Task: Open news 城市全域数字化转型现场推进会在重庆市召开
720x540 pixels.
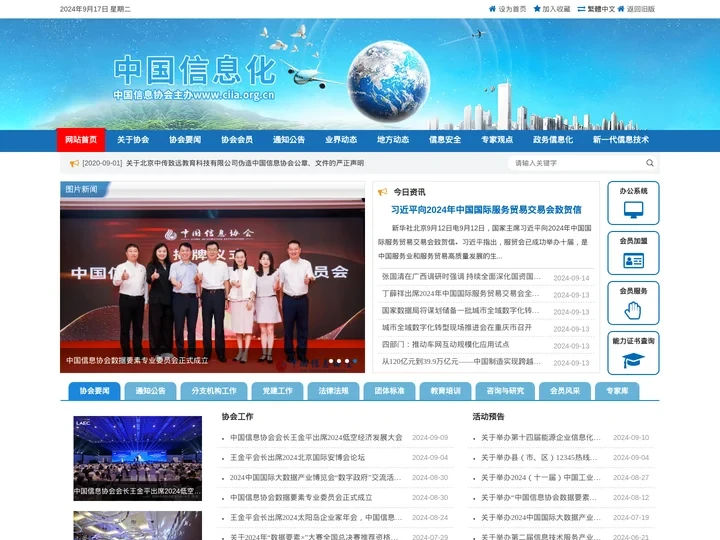Action: [x=457, y=327]
